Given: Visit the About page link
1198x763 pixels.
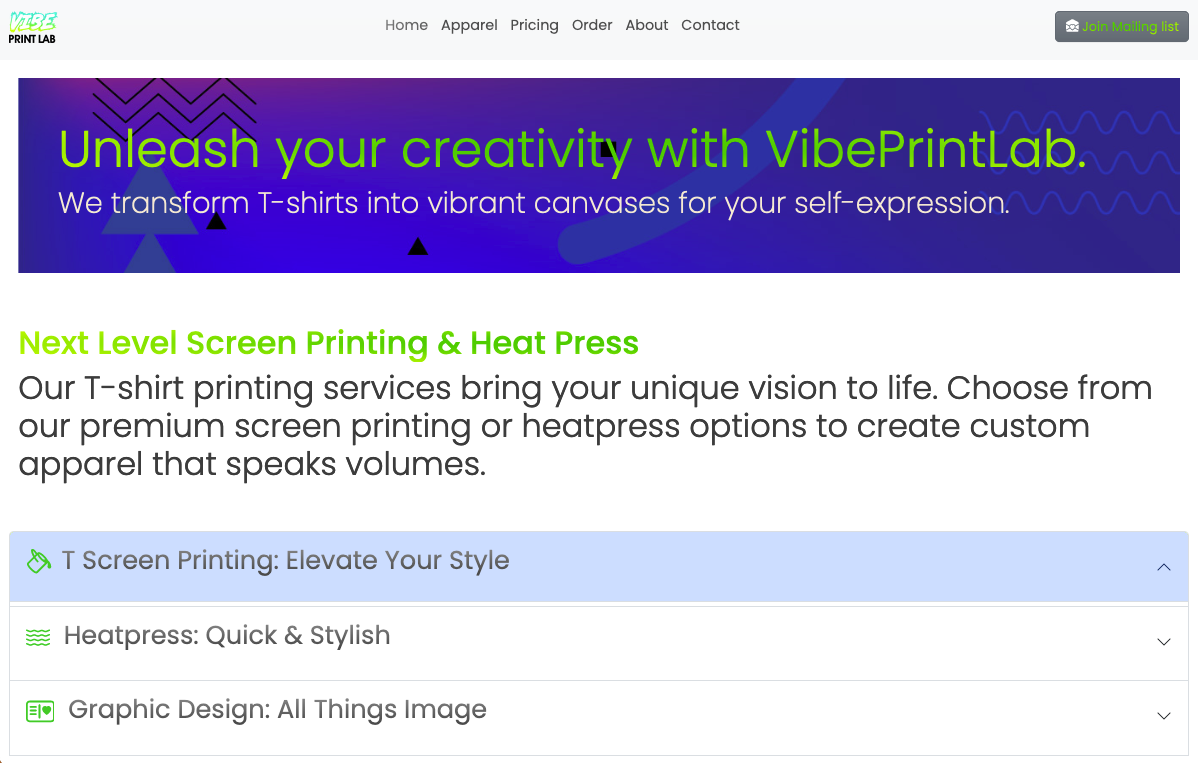Looking at the screenshot, I should click(647, 25).
